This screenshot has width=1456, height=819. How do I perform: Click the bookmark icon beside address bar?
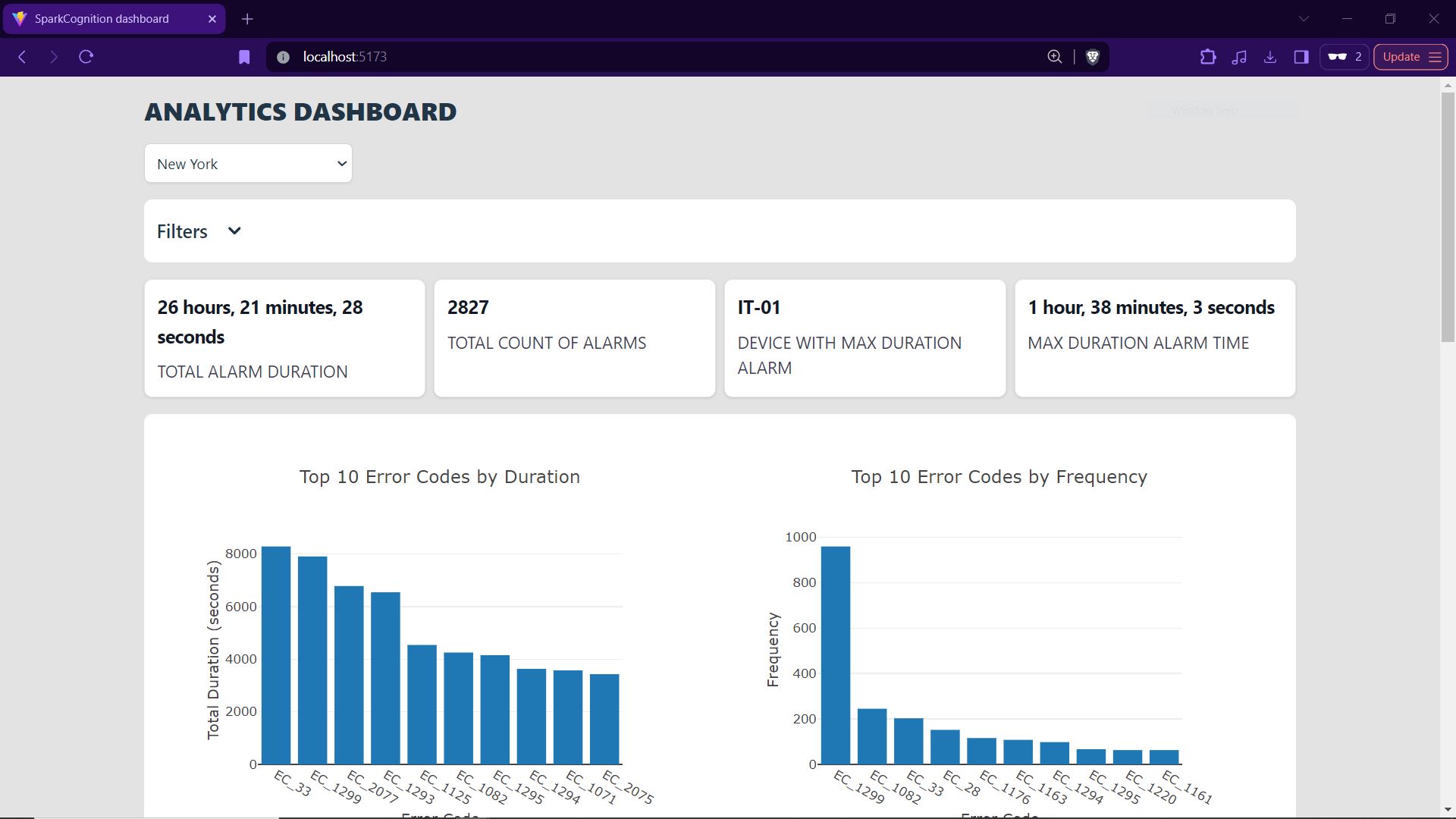coord(244,57)
